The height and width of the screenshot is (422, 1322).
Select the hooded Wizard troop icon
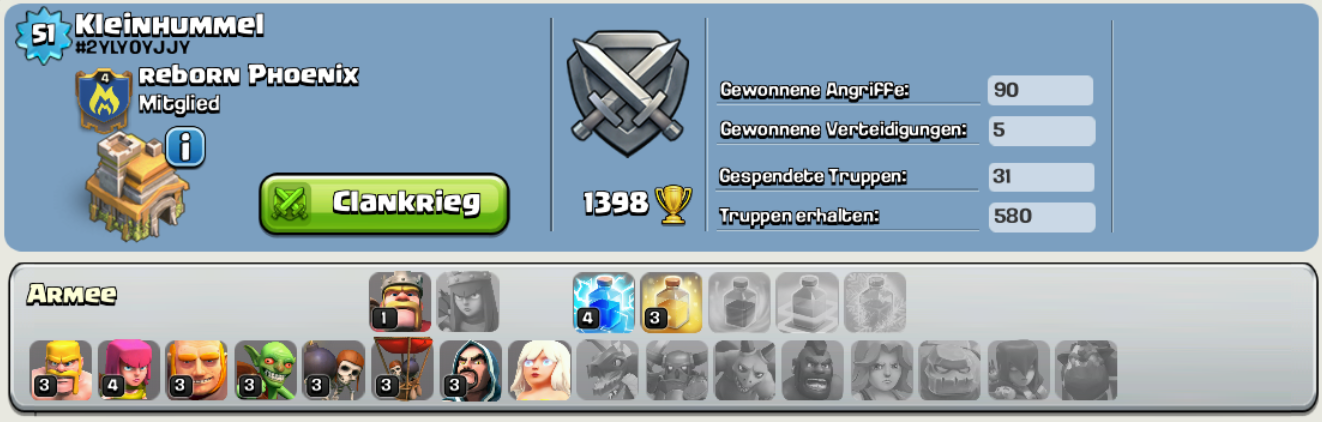pyautogui.click(x=470, y=370)
